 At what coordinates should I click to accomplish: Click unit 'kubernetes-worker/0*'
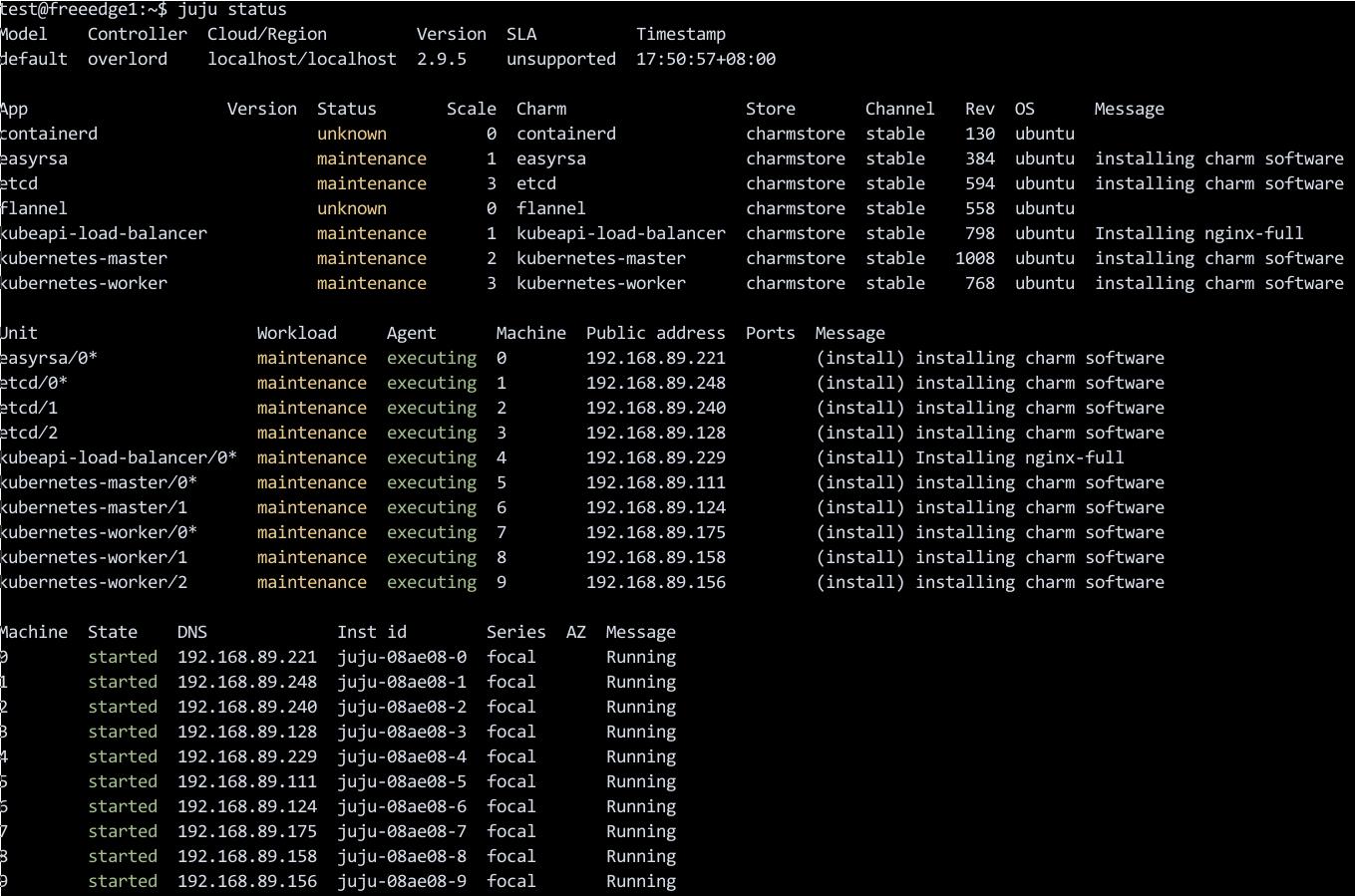pos(99,532)
